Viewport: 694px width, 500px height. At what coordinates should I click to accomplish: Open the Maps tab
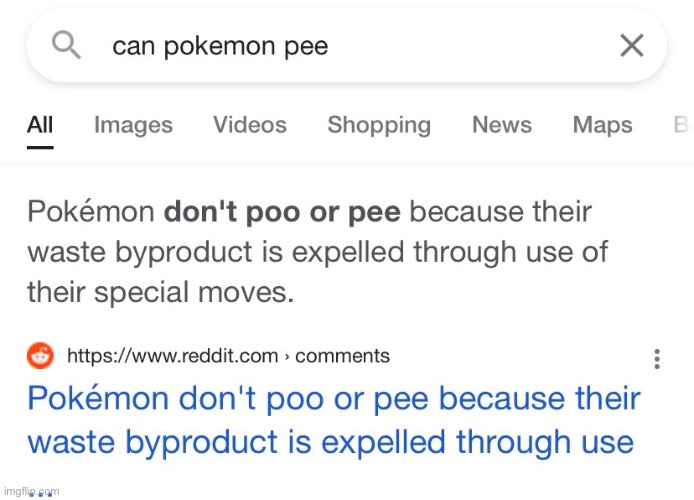602,125
